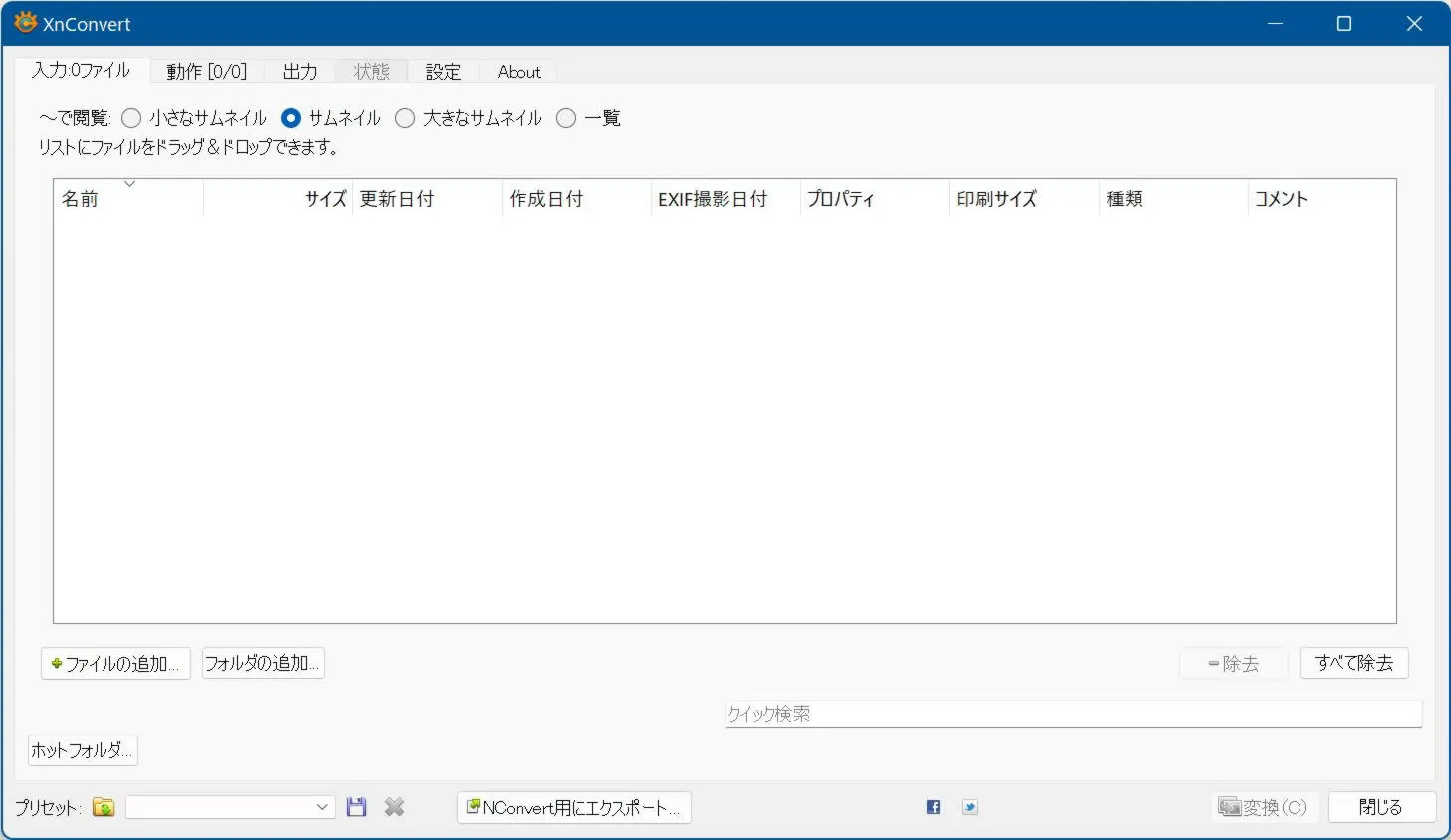Sort by 名前 column header
This screenshot has height=840, width=1451.
point(128,198)
